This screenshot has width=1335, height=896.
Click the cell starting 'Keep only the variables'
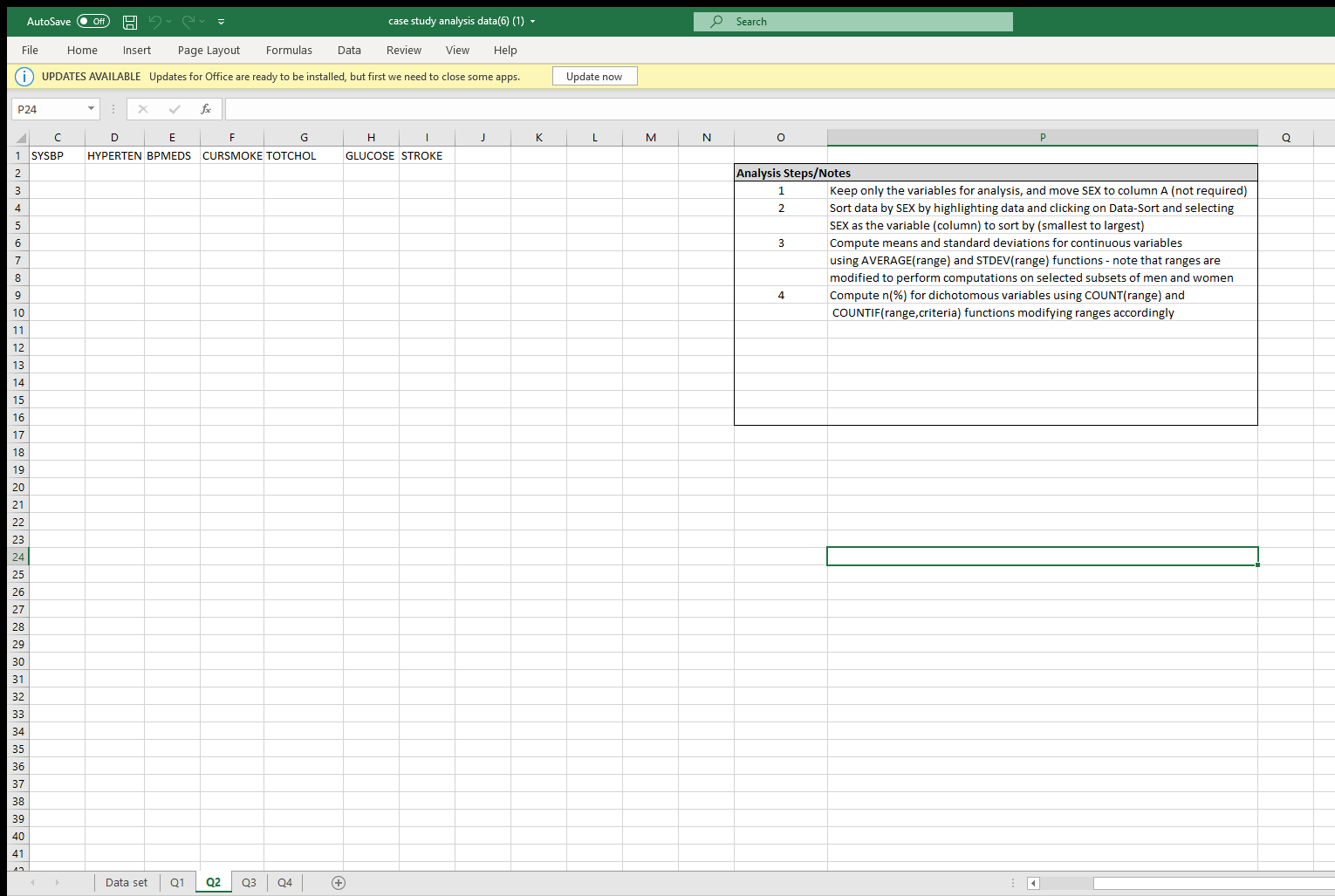1043,190
